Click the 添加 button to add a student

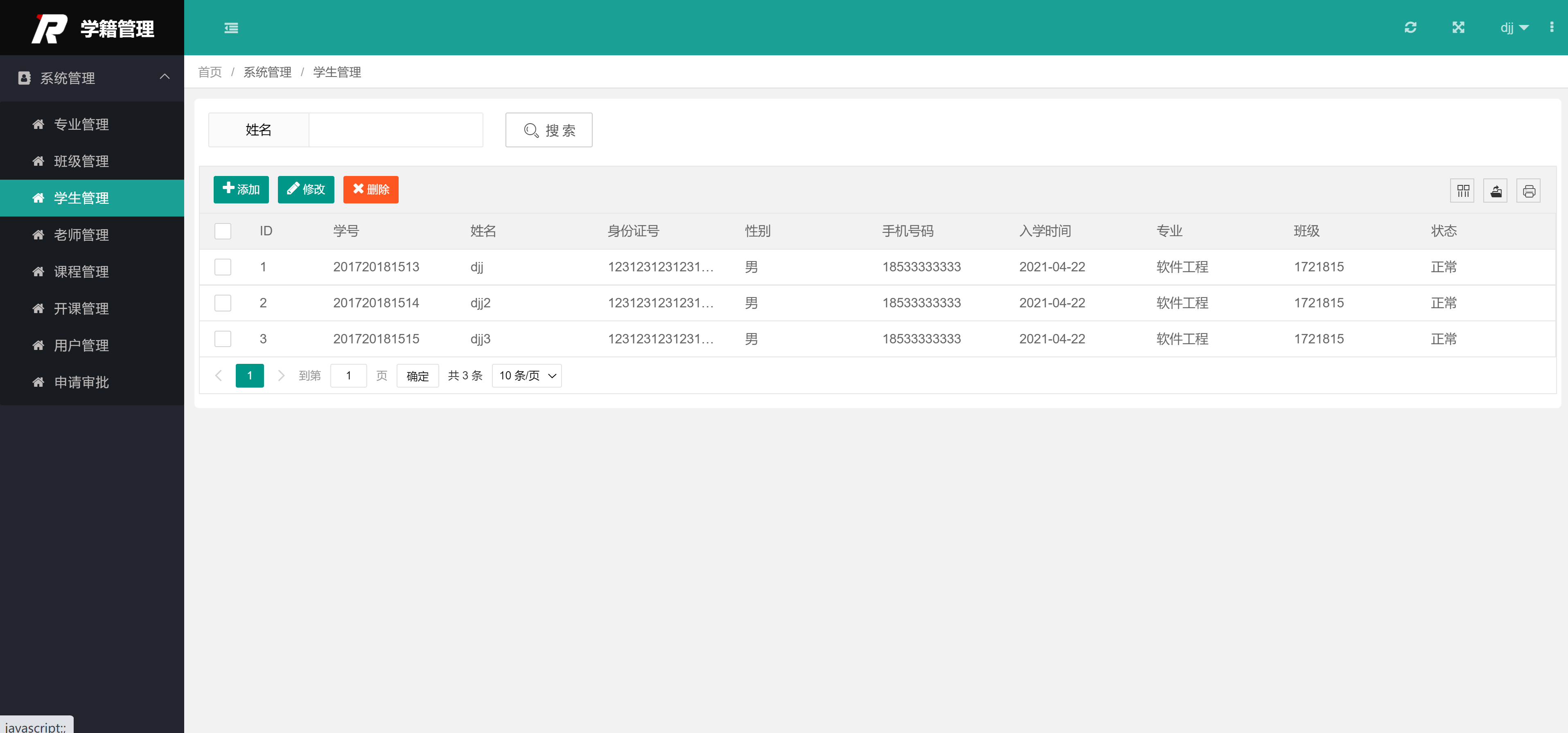[x=240, y=189]
